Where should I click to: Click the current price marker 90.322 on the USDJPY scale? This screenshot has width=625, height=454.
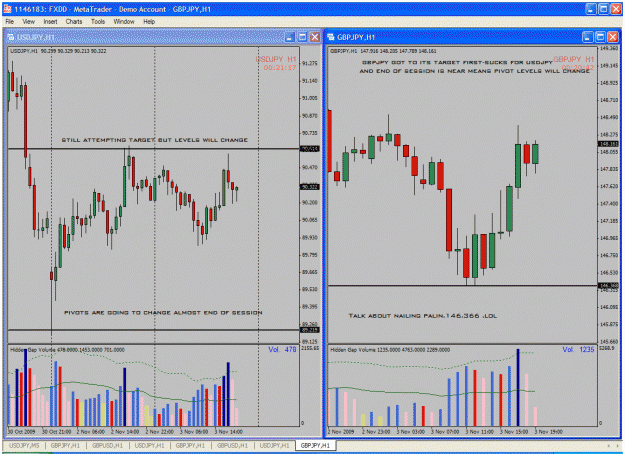(x=310, y=187)
